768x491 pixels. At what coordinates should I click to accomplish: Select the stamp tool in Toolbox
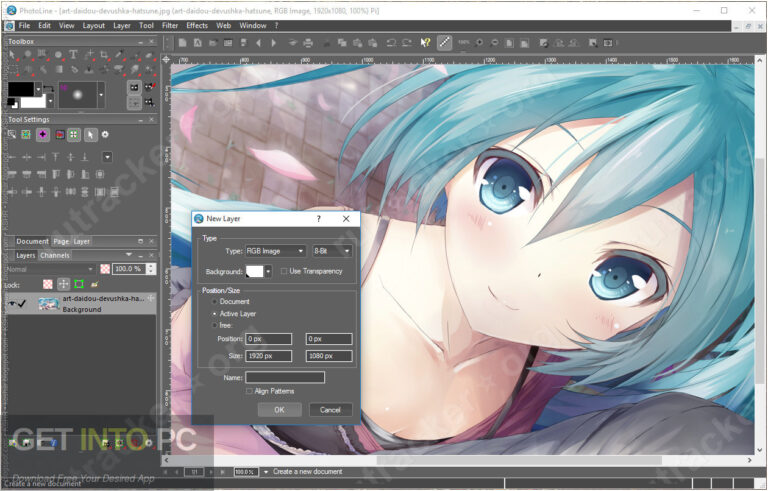[x=89, y=69]
